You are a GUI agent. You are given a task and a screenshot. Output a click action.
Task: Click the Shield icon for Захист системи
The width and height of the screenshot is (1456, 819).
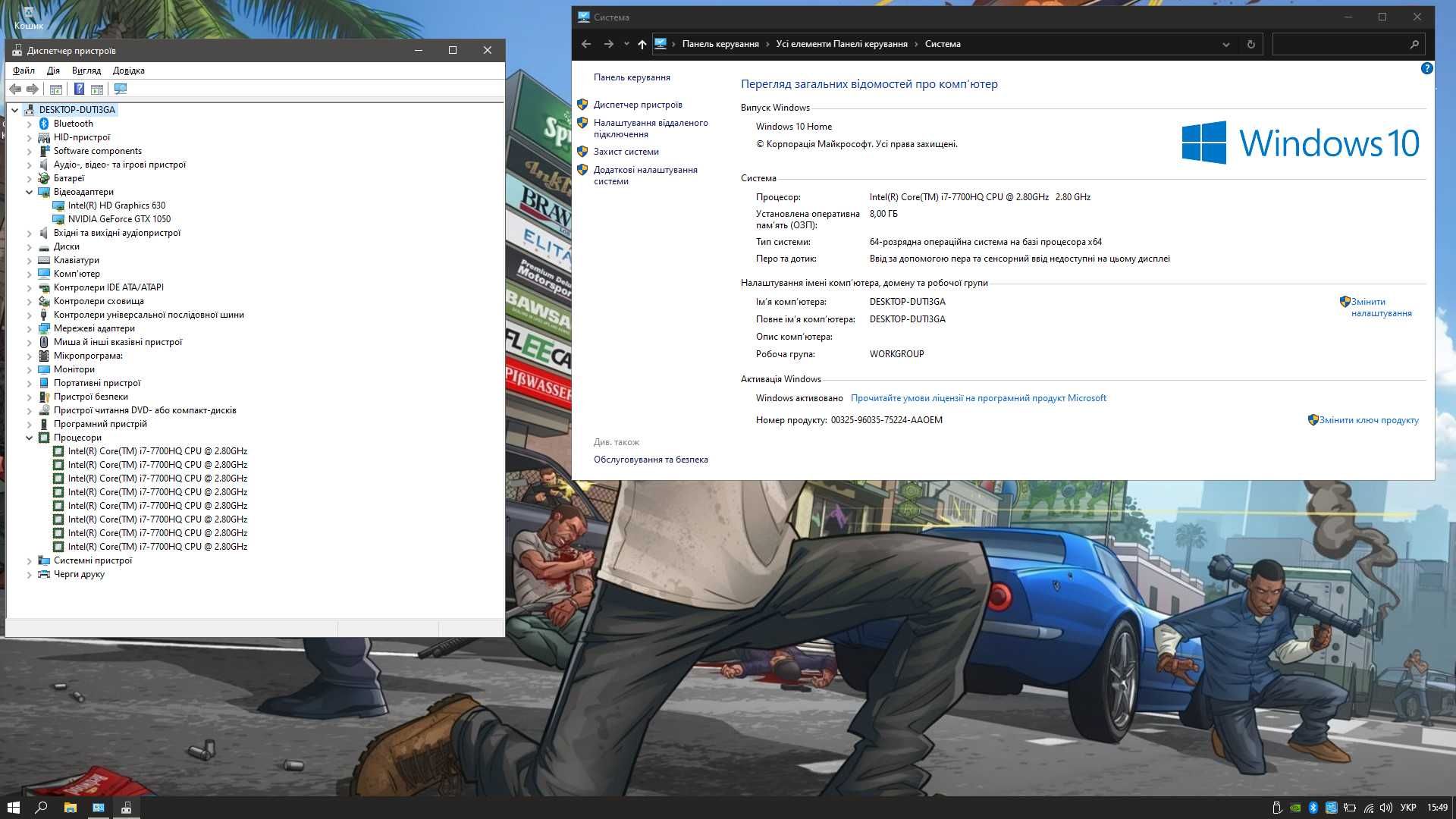[585, 151]
